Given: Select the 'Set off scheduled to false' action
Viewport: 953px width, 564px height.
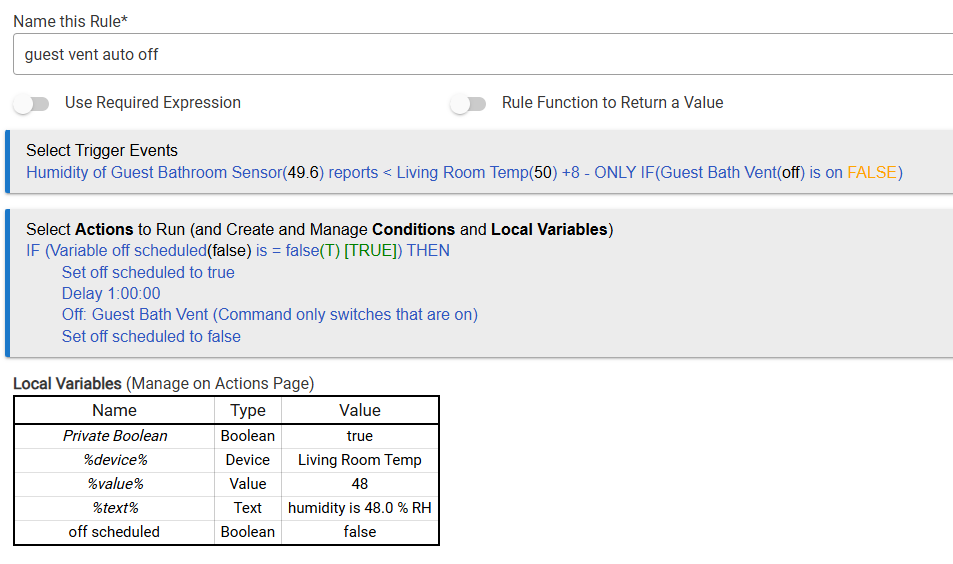Looking at the screenshot, I should tap(151, 336).
